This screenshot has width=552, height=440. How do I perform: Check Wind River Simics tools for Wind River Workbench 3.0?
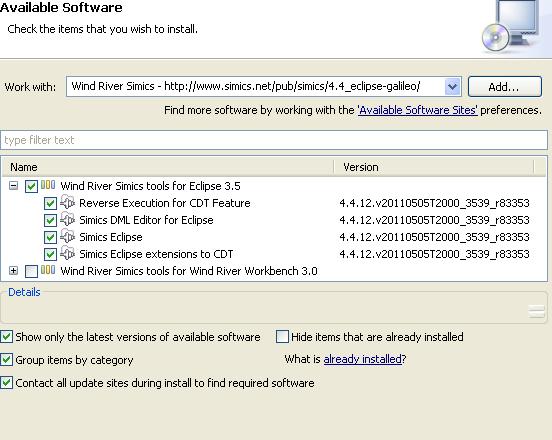click(31, 271)
